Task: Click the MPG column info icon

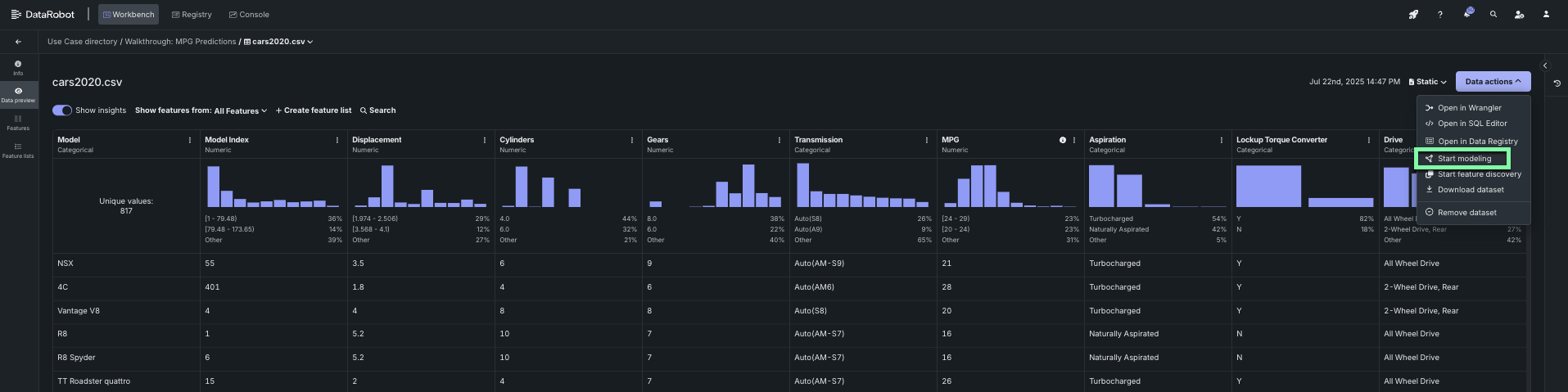Action: click(x=1063, y=140)
